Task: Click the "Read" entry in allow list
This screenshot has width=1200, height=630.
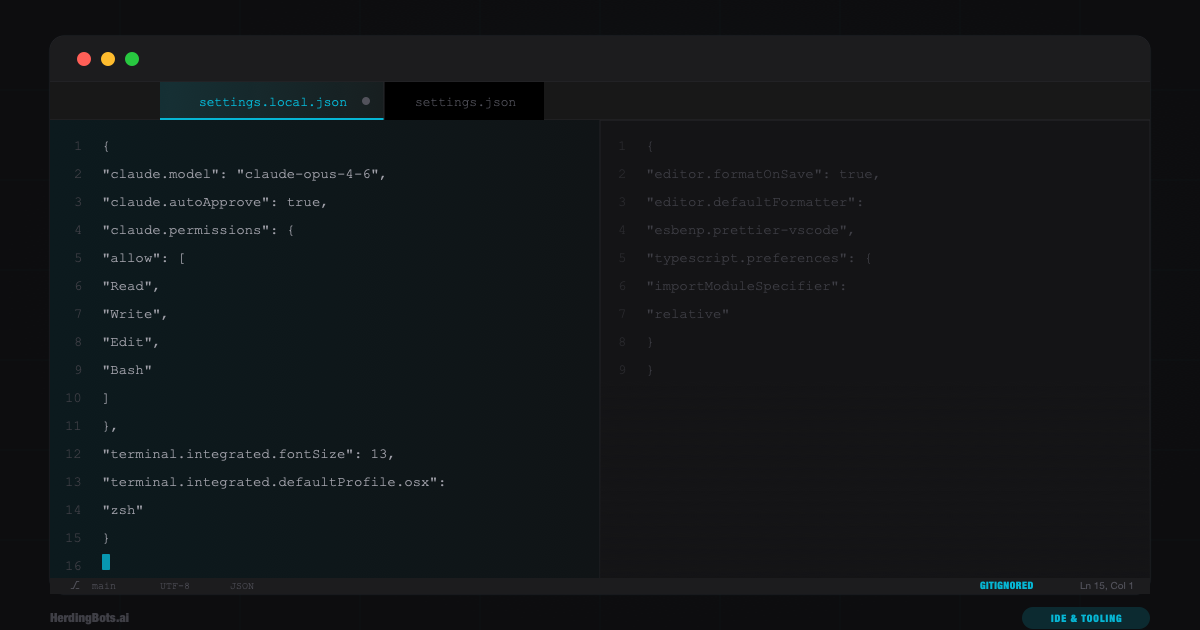Action: [x=131, y=286]
